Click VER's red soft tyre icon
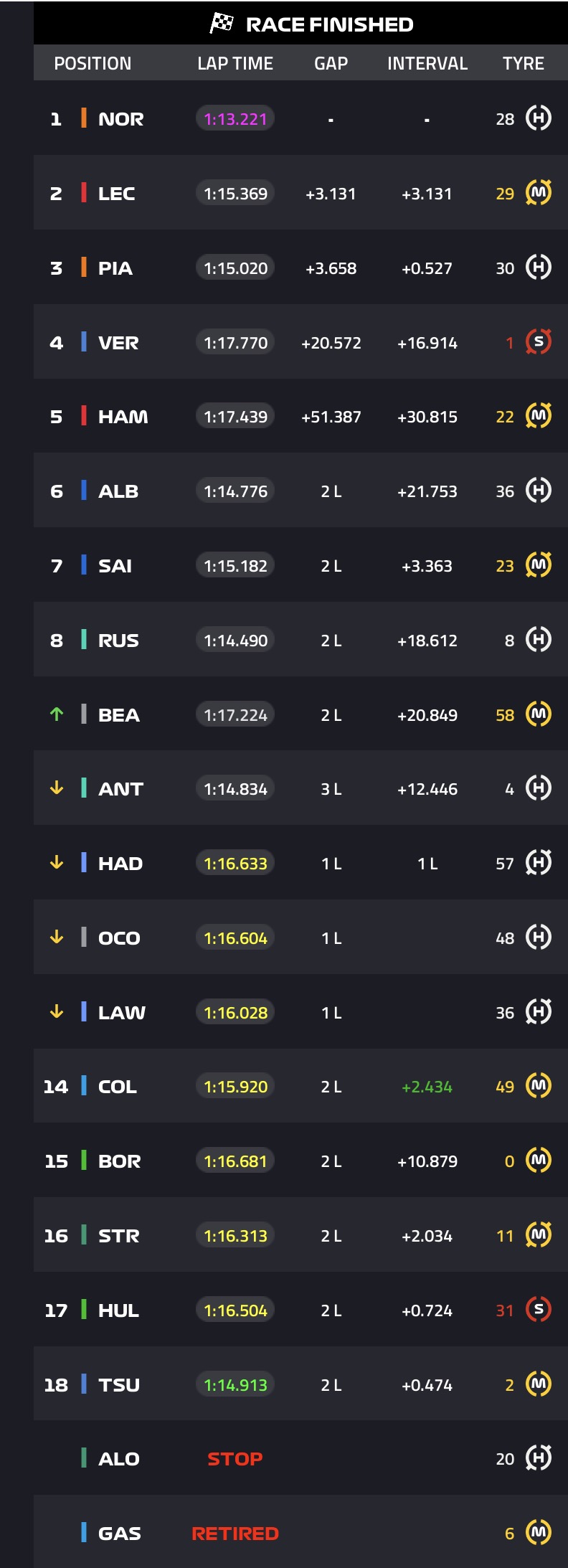The height and width of the screenshot is (1568, 568). pos(539,342)
